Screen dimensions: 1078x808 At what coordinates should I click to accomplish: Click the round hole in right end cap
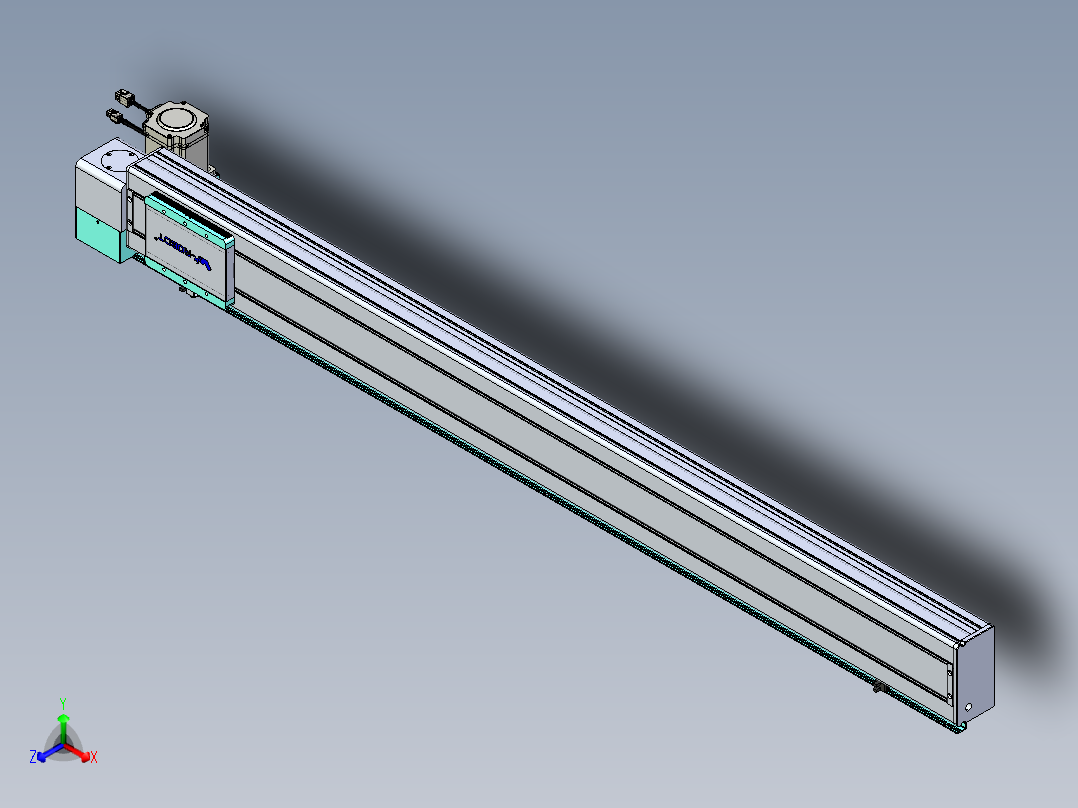968,707
